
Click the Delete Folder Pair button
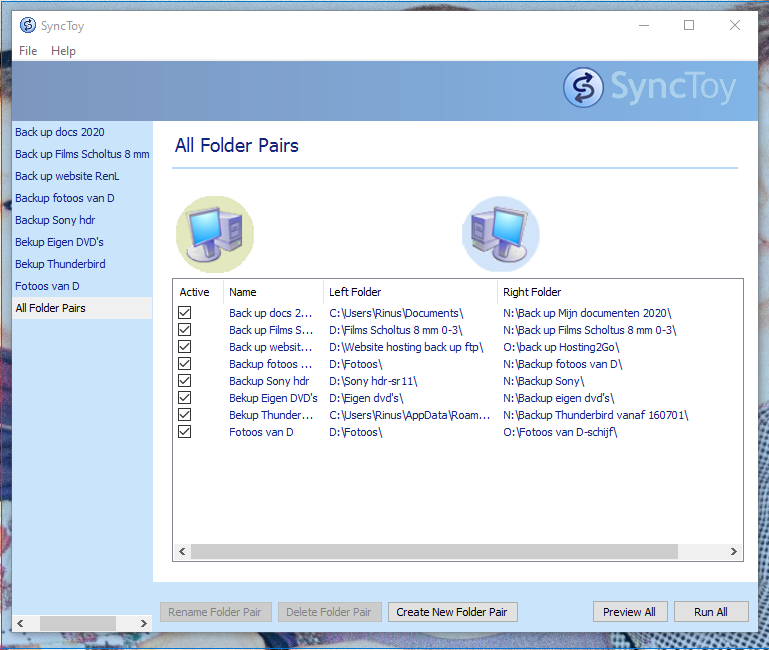click(x=329, y=612)
